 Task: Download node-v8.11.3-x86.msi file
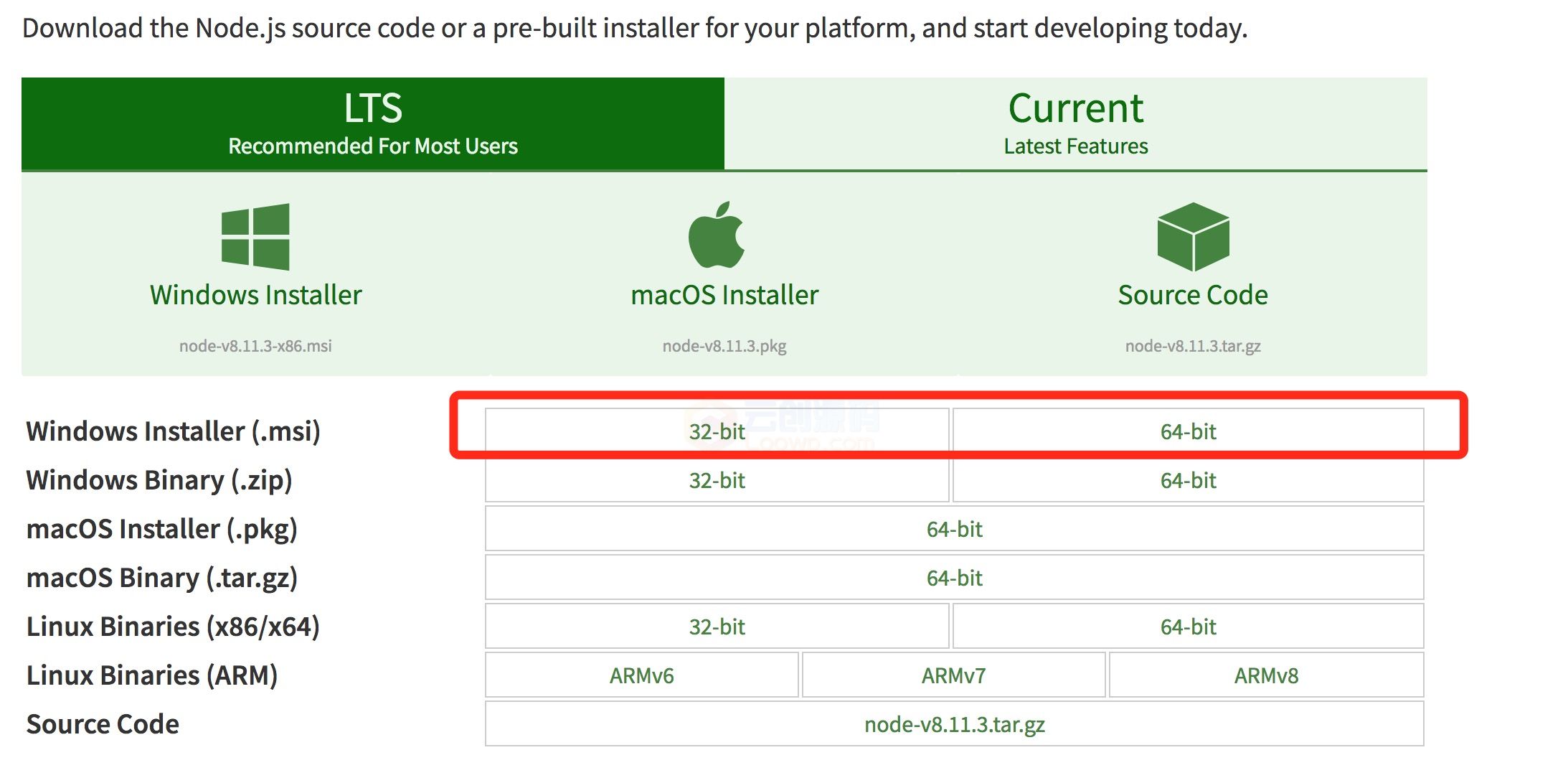click(x=255, y=346)
